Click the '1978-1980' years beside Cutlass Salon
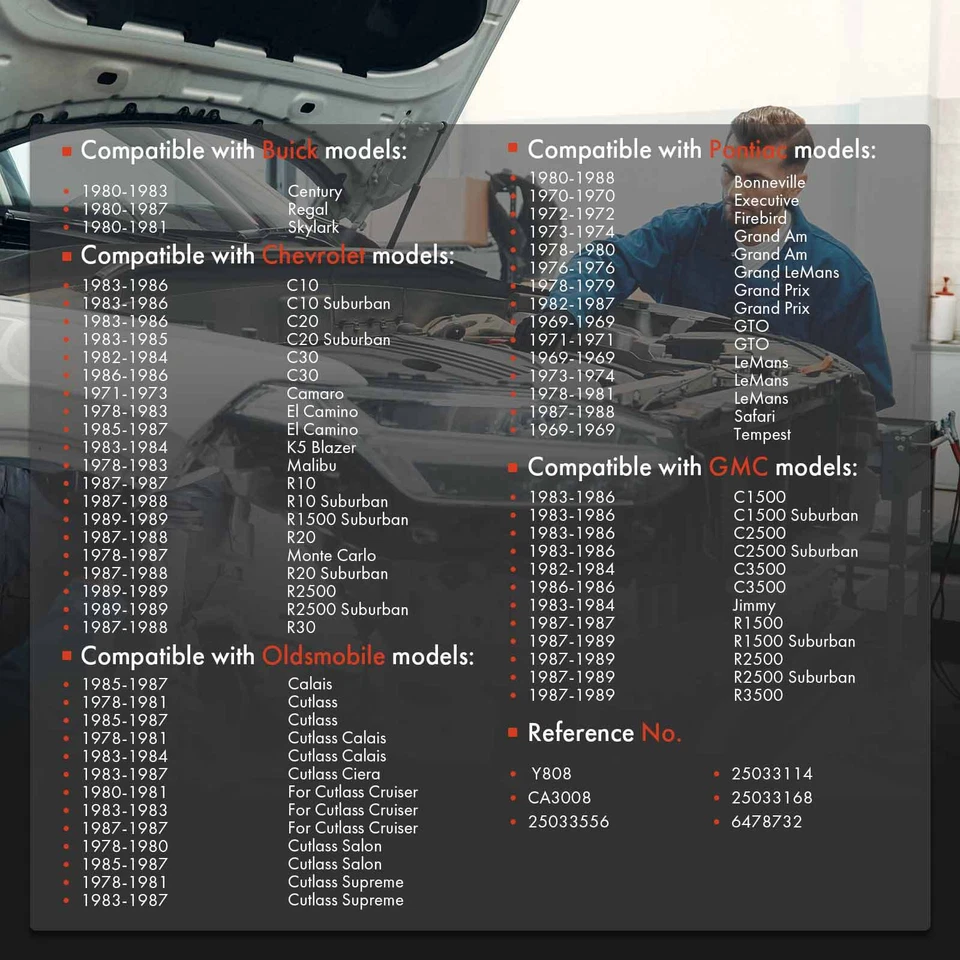 (x=125, y=846)
